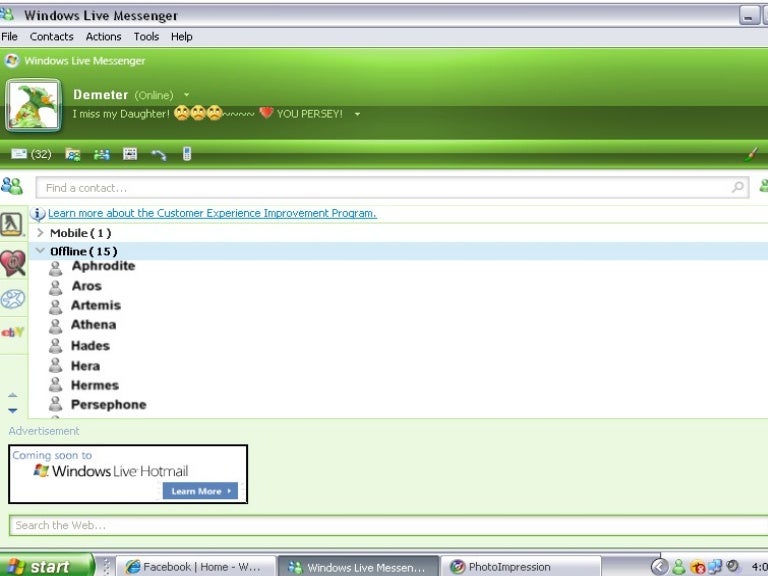Click the search magnifier in contact box

click(738, 187)
